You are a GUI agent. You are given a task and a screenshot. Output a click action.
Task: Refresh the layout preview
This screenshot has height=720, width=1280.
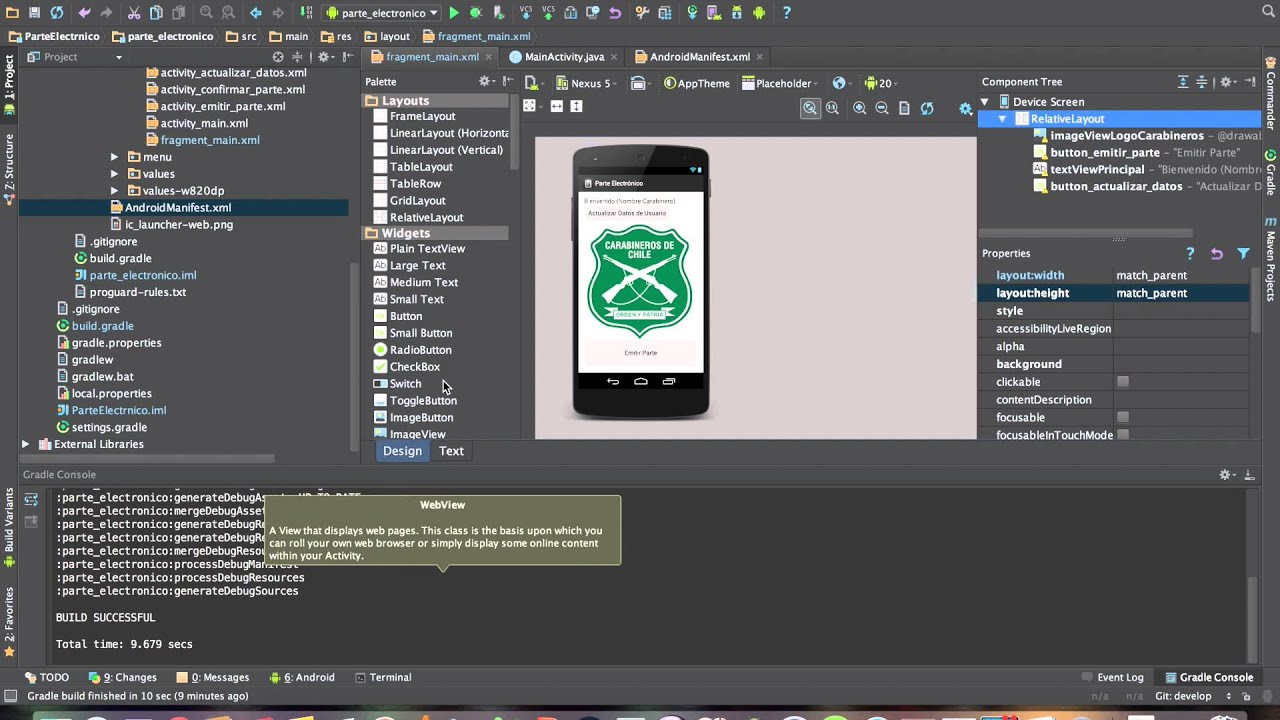(927, 108)
